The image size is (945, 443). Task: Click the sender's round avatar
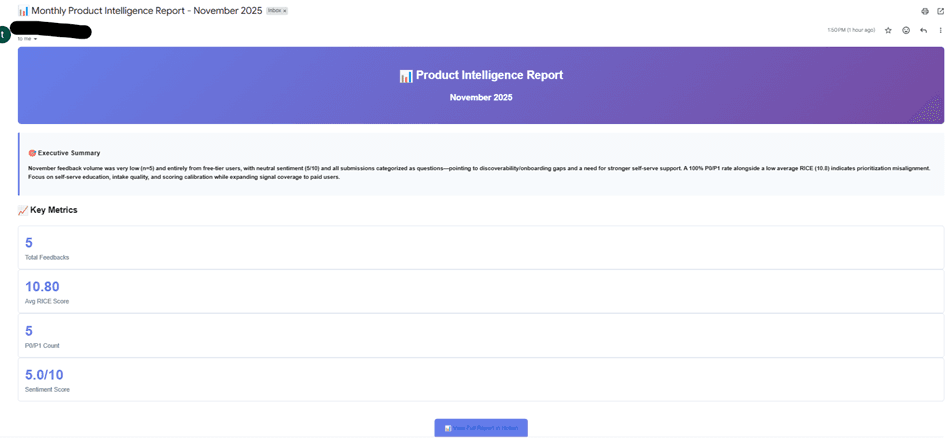(4, 35)
